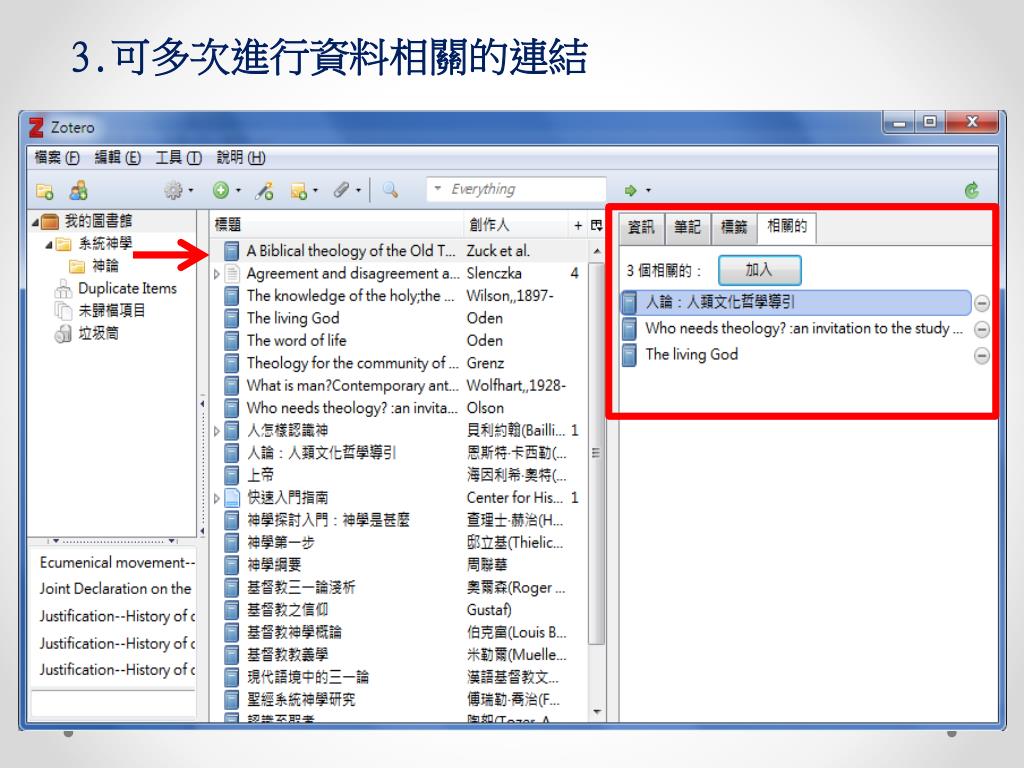This screenshot has height=768, width=1024.
Task: Open the New Note dropdown arrow
Action: click(x=315, y=191)
